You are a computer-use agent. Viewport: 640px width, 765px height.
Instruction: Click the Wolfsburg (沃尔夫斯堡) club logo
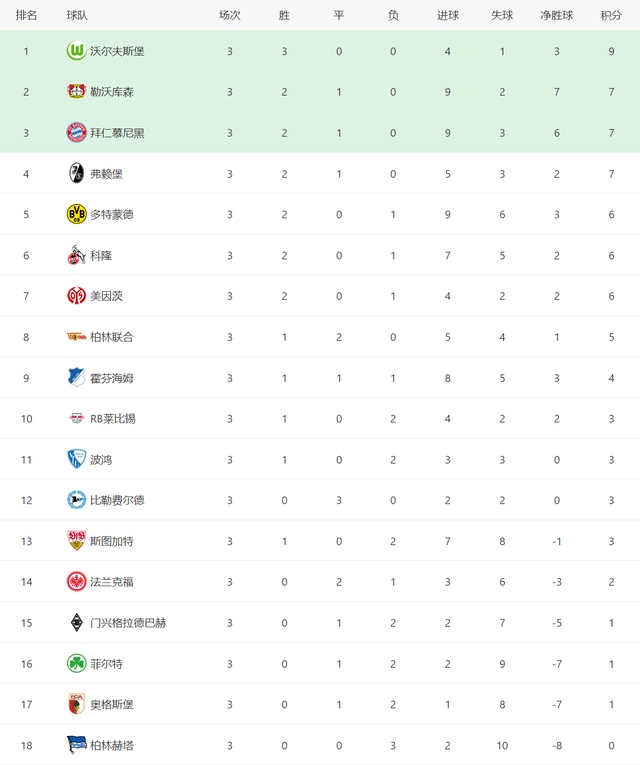[x=76, y=51]
